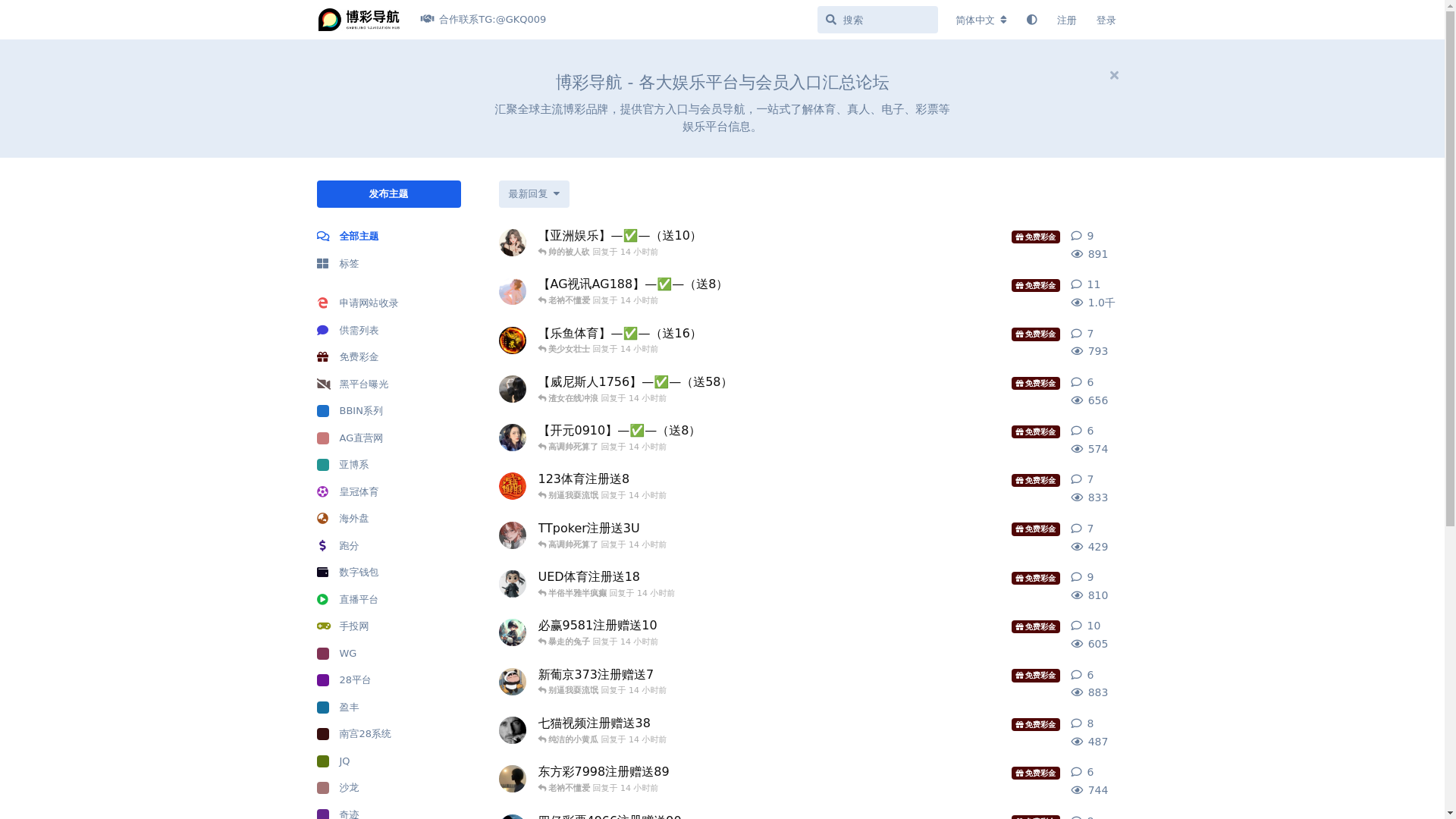Click the 免费彩金 tag on 七猫视频 row
Viewport: 1456px width, 819px height.
click(1036, 725)
